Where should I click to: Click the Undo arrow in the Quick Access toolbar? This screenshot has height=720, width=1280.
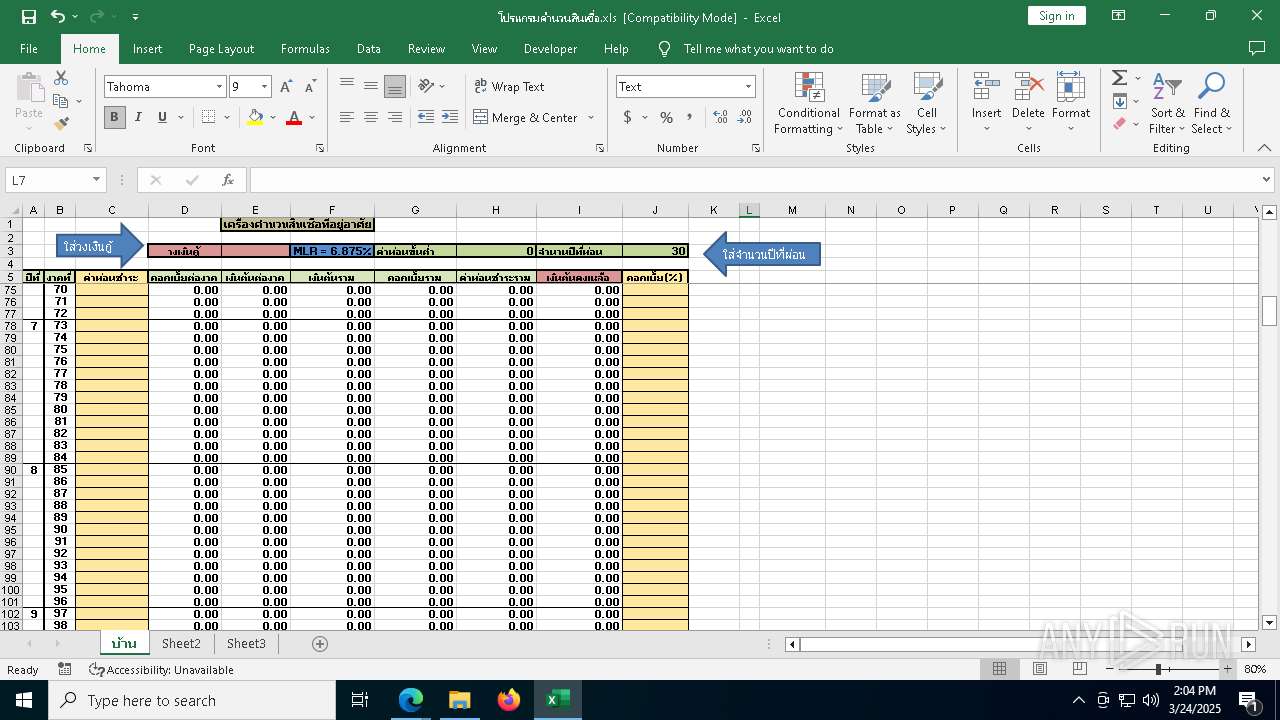(x=58, y=16)
